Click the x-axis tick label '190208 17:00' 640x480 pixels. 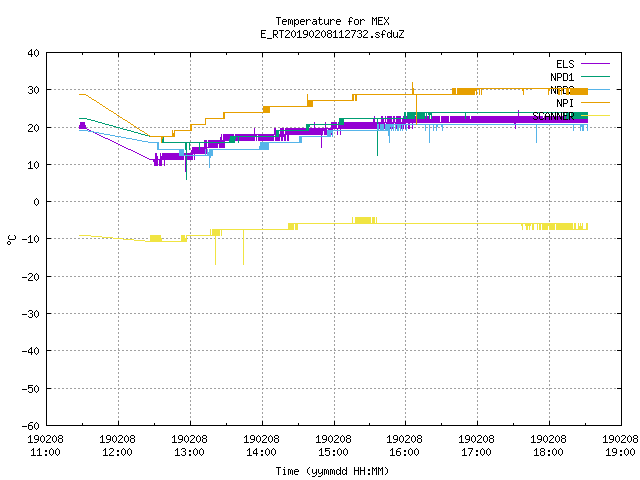(x=476, y=446)
